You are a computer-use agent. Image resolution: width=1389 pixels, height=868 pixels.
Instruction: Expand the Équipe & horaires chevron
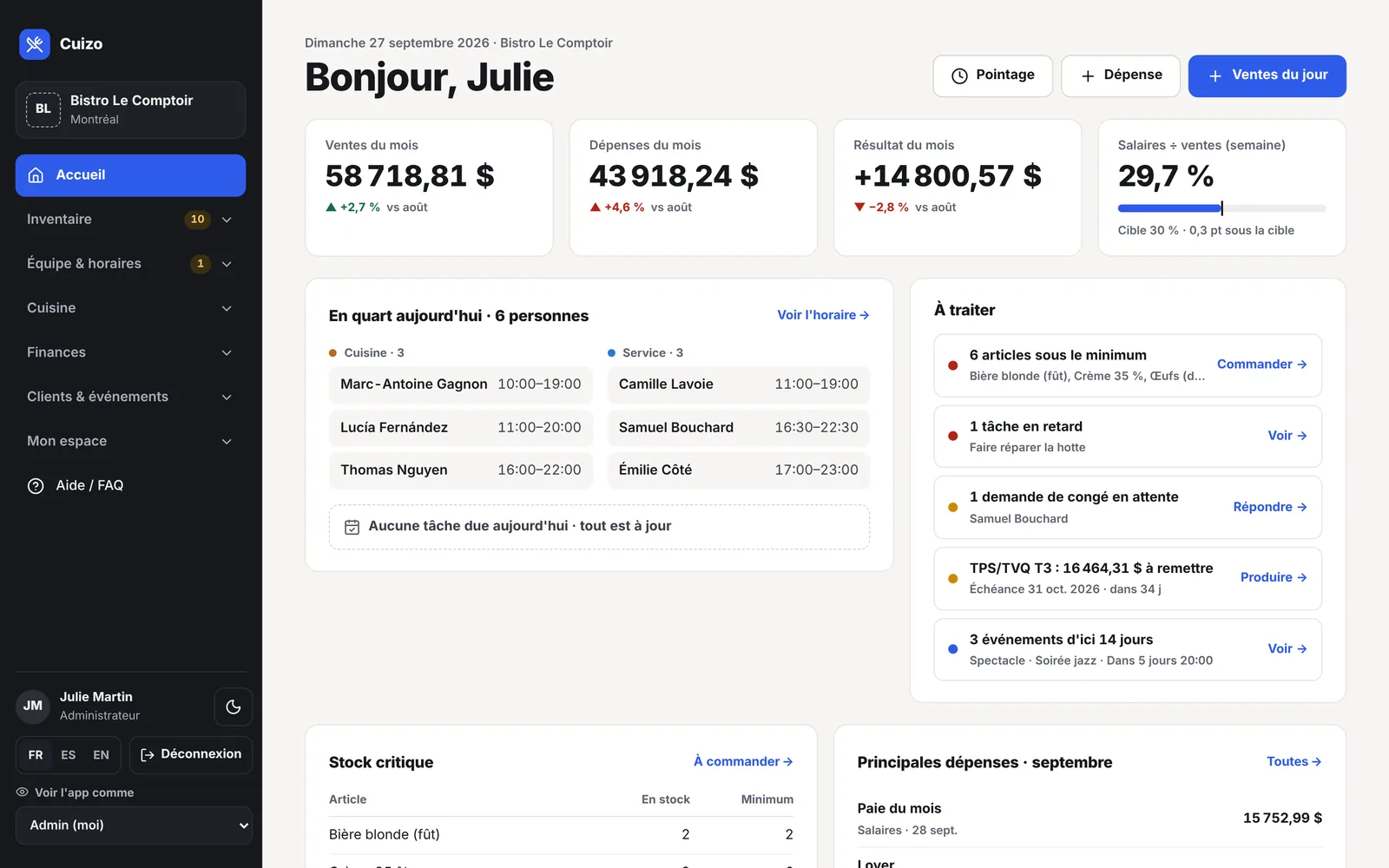tap(227, 264)
